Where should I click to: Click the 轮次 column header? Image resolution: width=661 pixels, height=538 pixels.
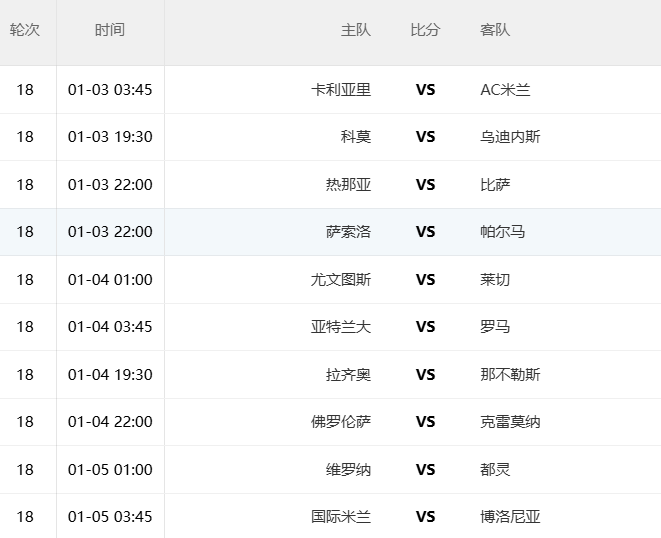click(25, 30)
